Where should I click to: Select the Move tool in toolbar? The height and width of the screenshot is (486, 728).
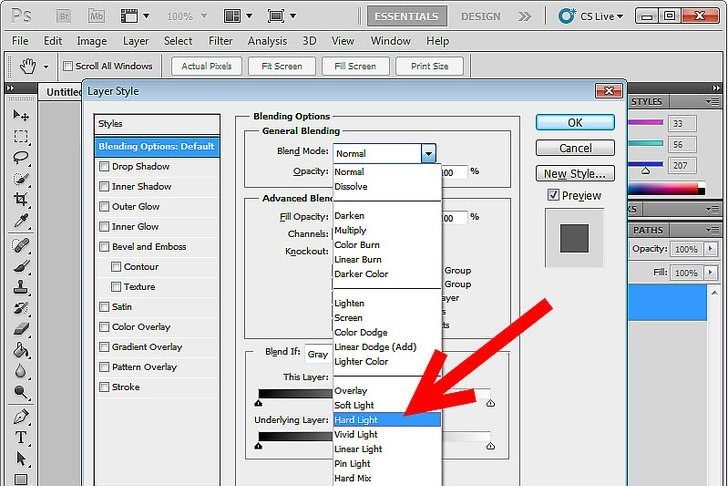click(x=21, y=115)
